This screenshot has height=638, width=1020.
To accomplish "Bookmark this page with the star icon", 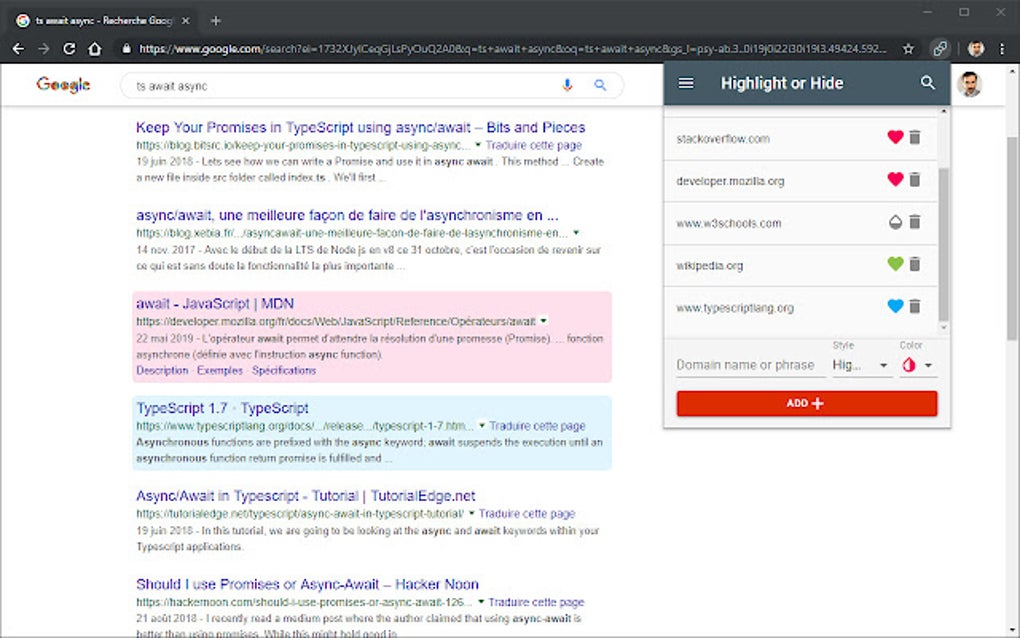I will click(908, 49).
